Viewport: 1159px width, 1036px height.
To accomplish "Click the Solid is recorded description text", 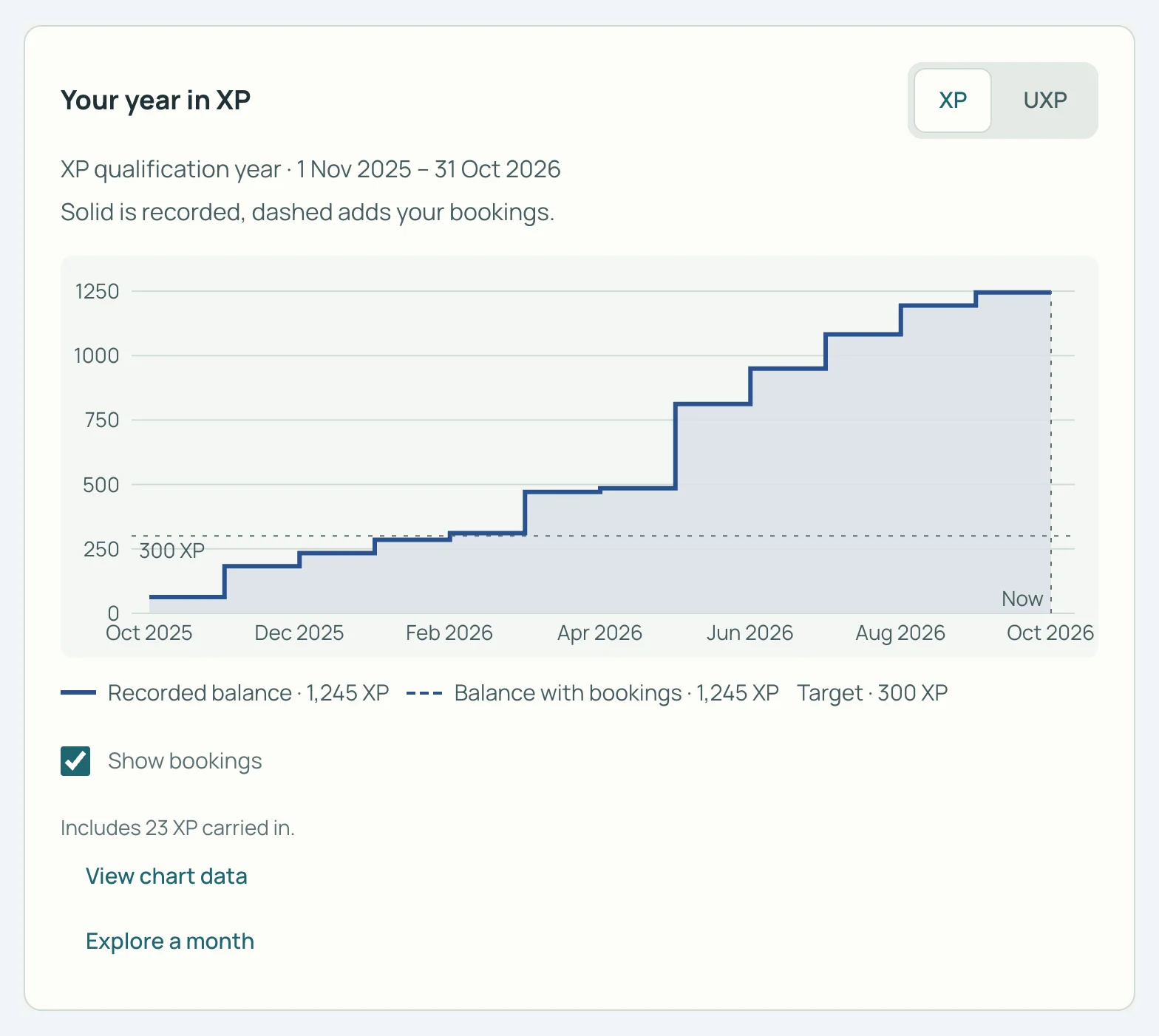I will point(307,212).
